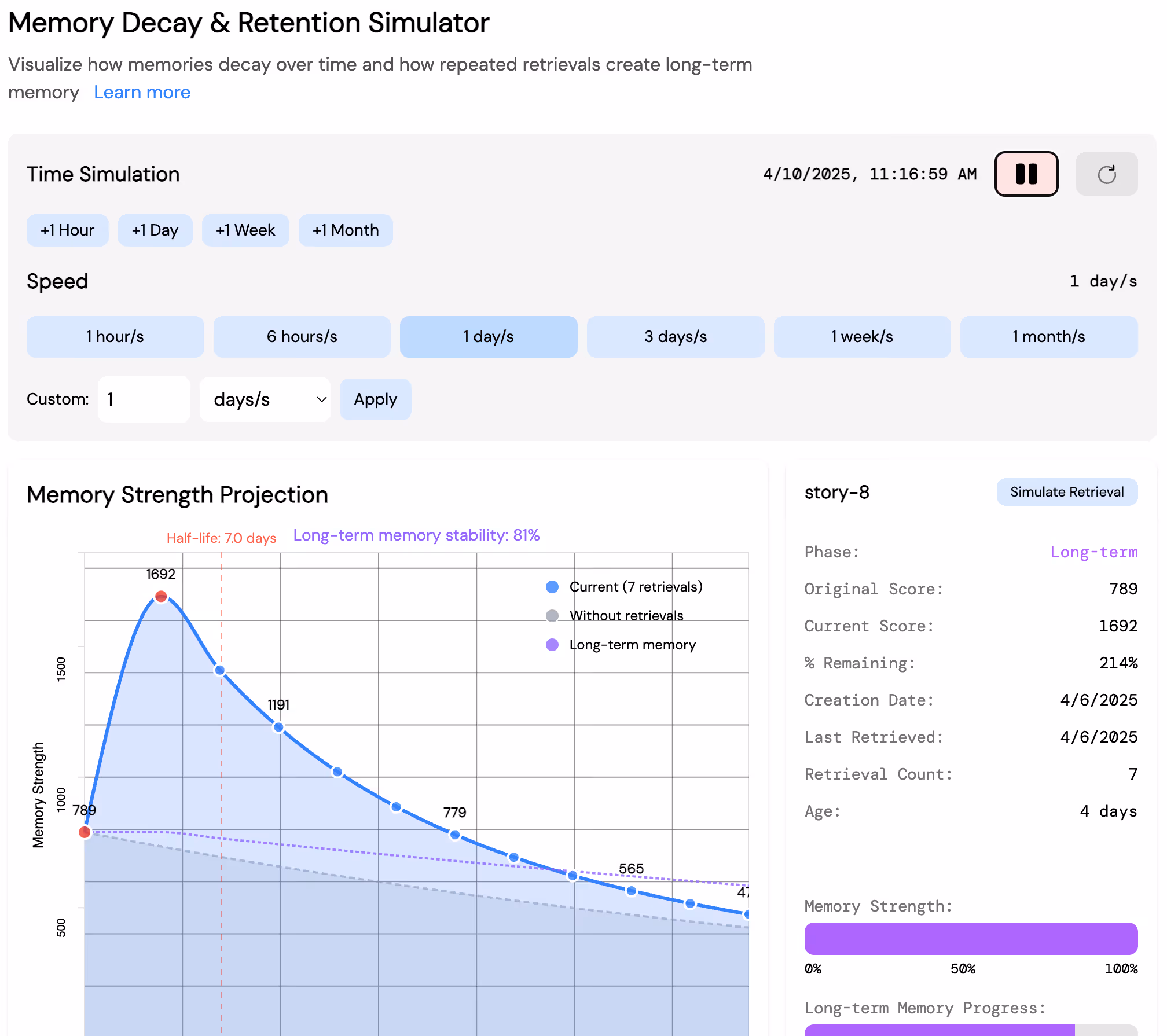Select the data point labeled 565

point(573,876)
